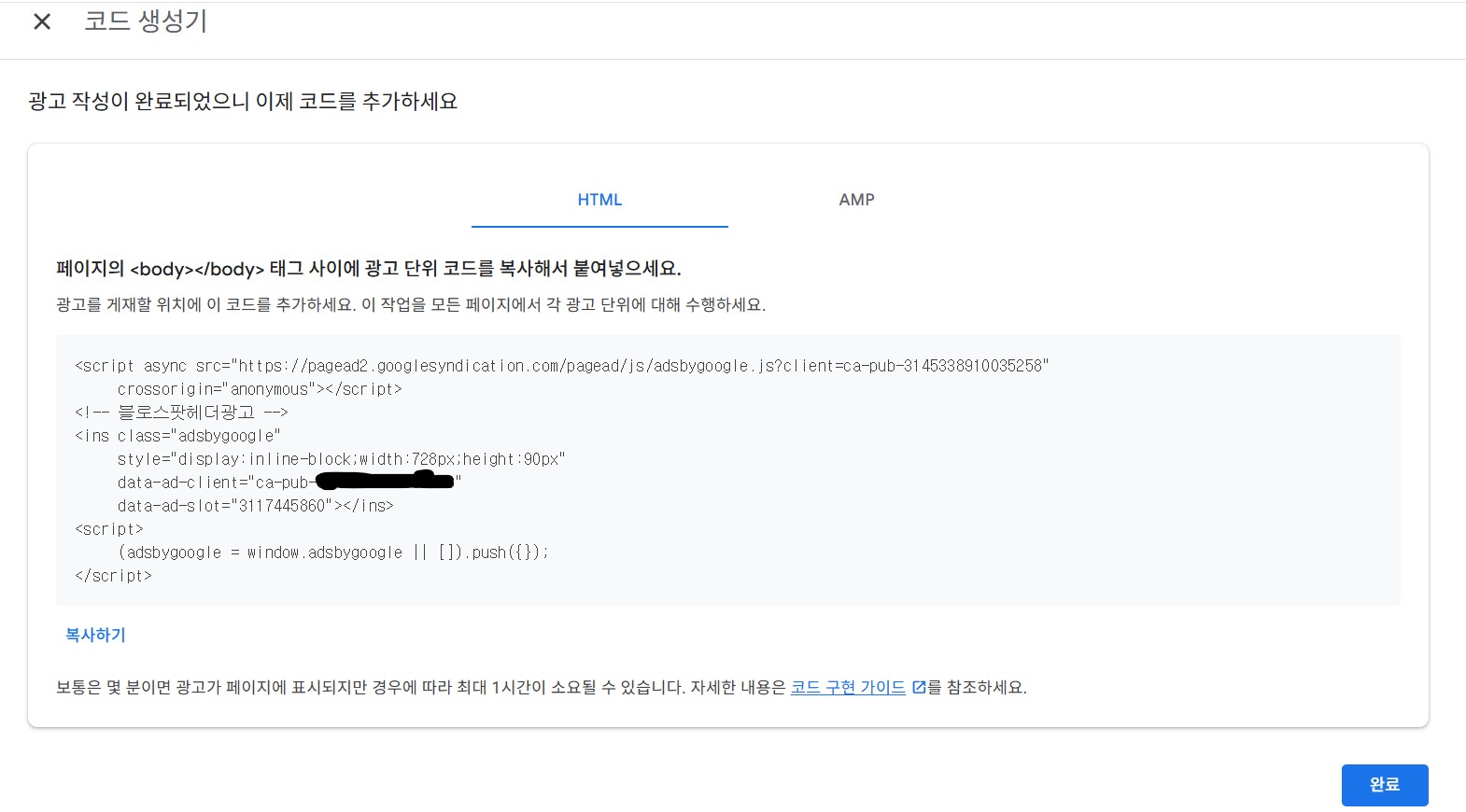This screenshot has height=812, width=1466.
Task: Click the external link icon beside 코드 구현 가이드
Action: (x=919, y=688)
